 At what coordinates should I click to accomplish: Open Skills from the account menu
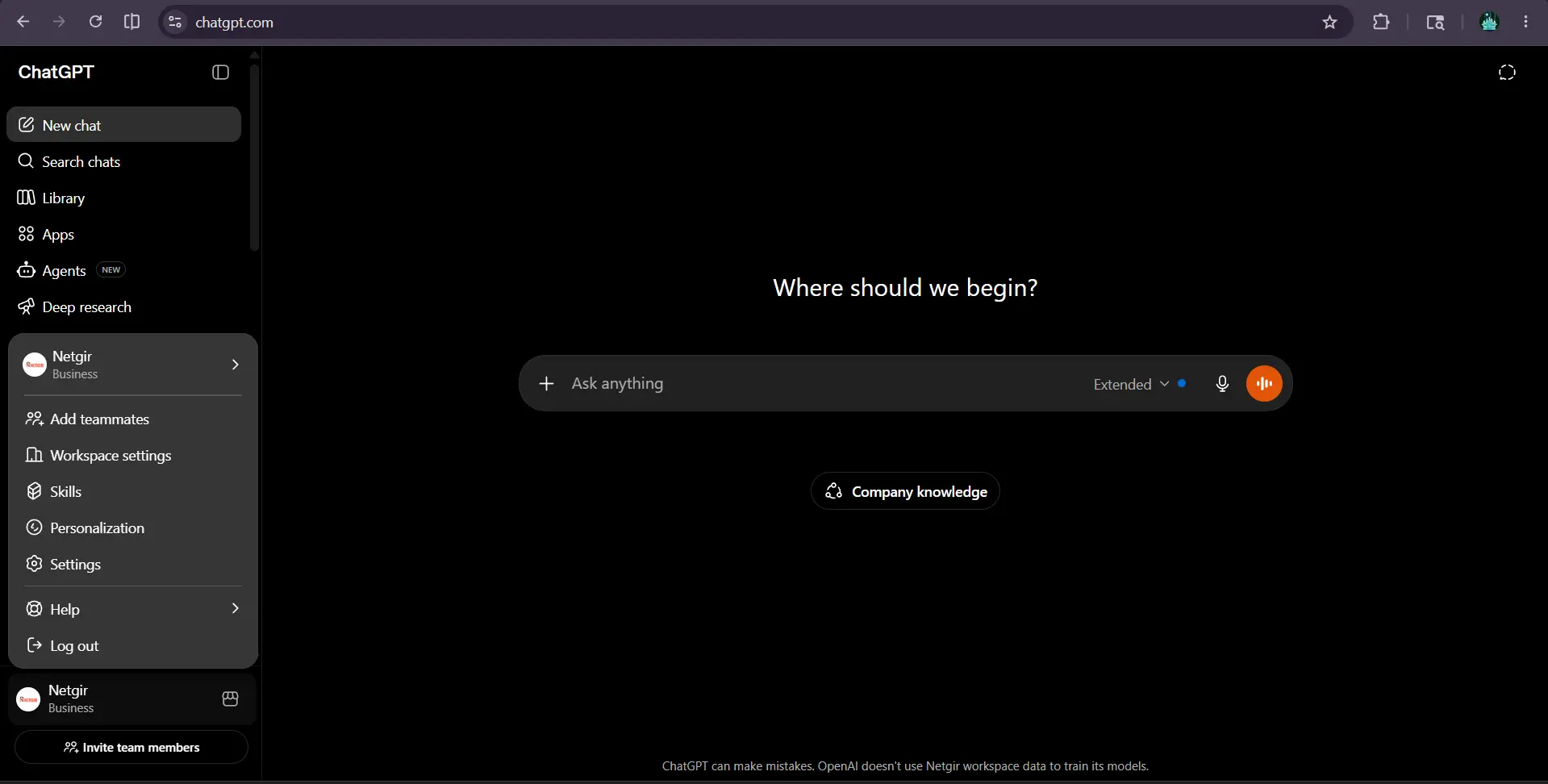(133, 491)
